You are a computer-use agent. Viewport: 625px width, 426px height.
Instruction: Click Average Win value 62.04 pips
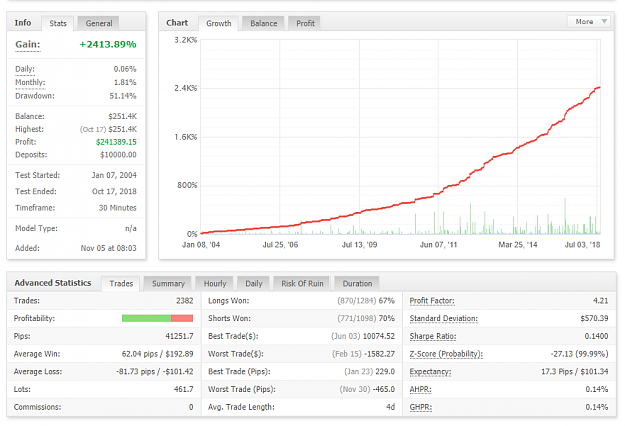pyautogui.click(x=140, y=354)
